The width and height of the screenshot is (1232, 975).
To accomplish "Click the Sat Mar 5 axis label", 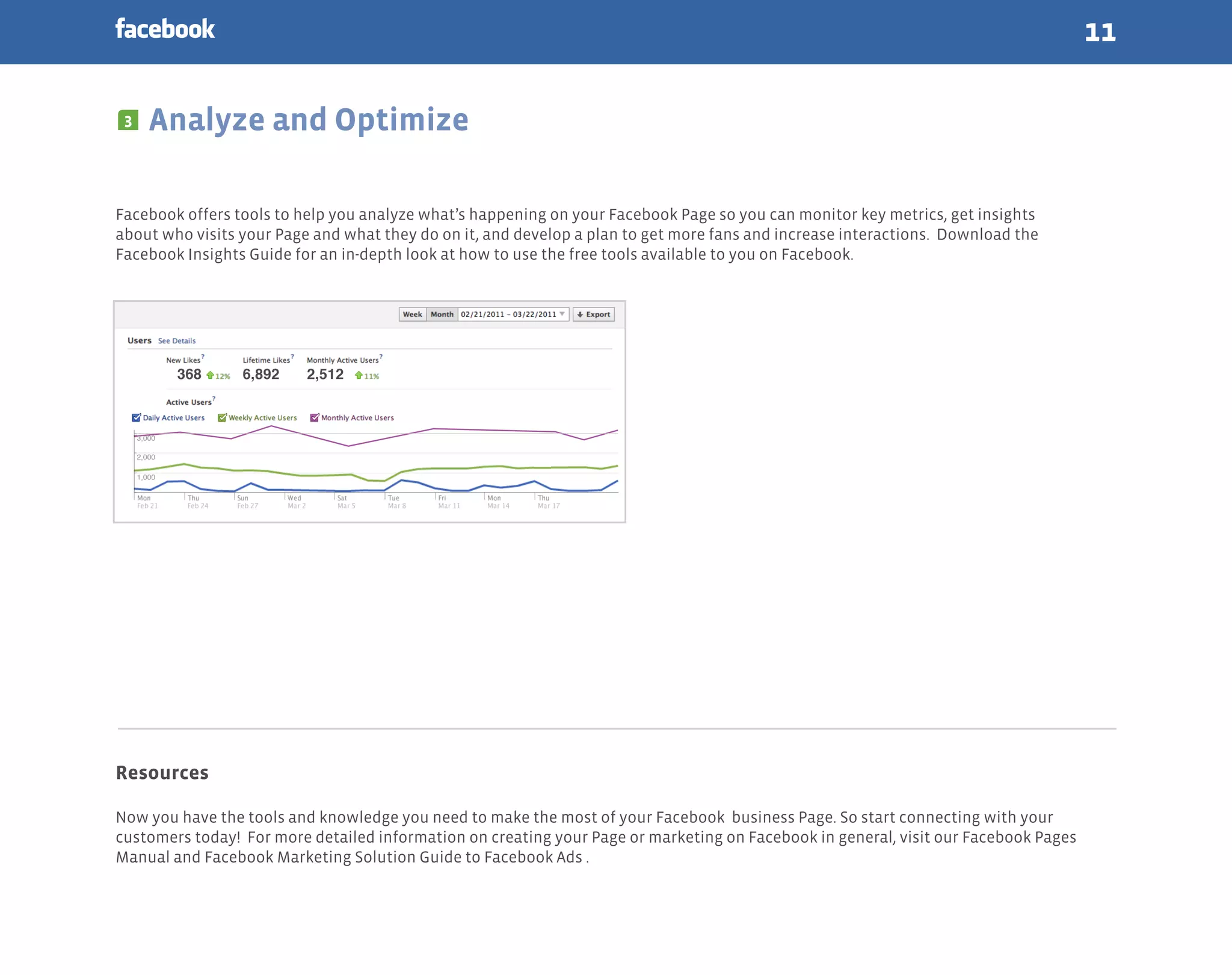I will (346, 502).
